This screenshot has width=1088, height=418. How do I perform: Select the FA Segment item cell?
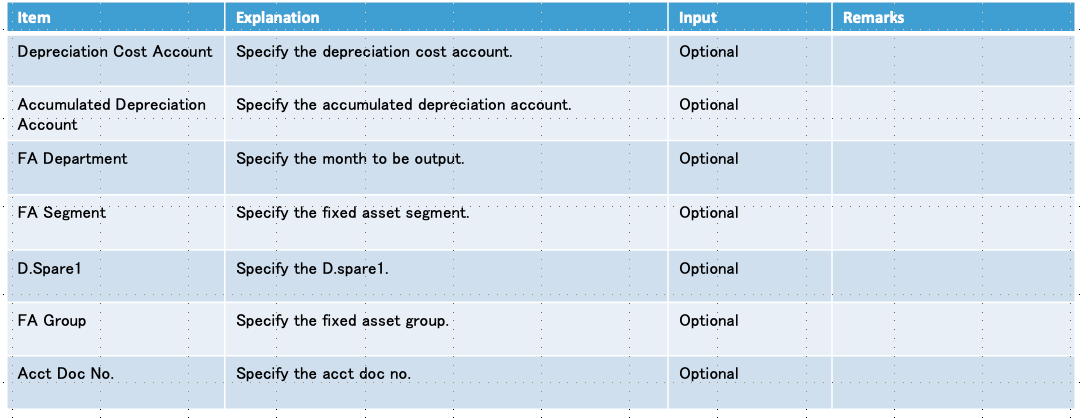coord(117,222)
